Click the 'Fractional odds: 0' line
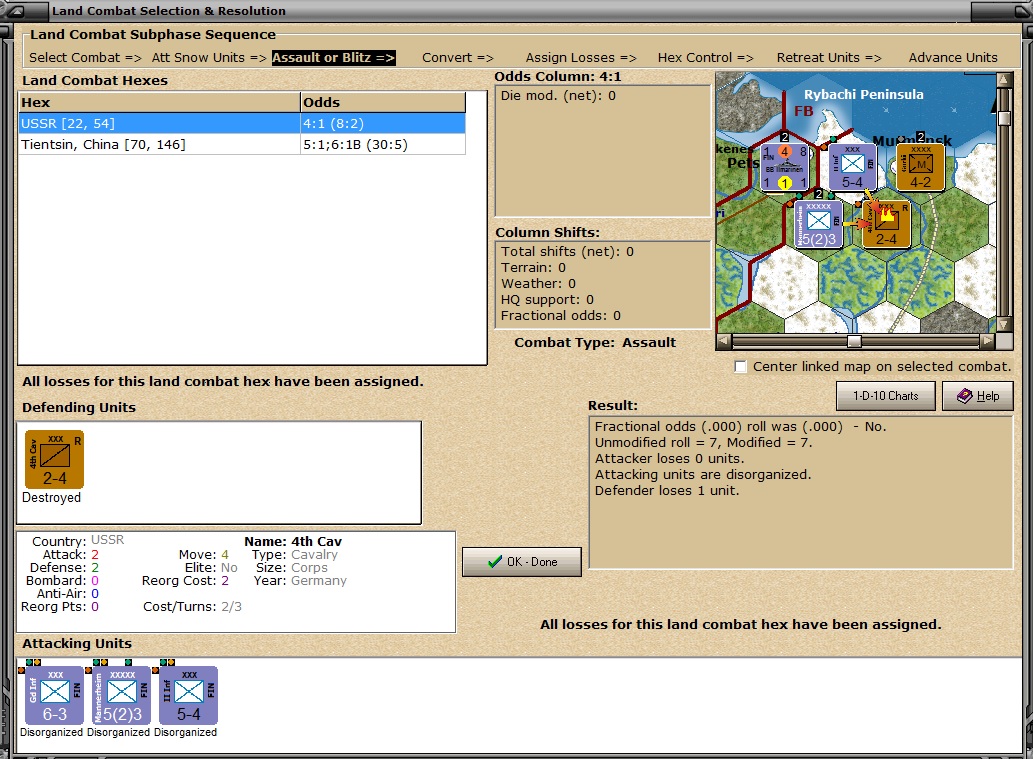Screen dimensions: 1033x759 point(561,316)
